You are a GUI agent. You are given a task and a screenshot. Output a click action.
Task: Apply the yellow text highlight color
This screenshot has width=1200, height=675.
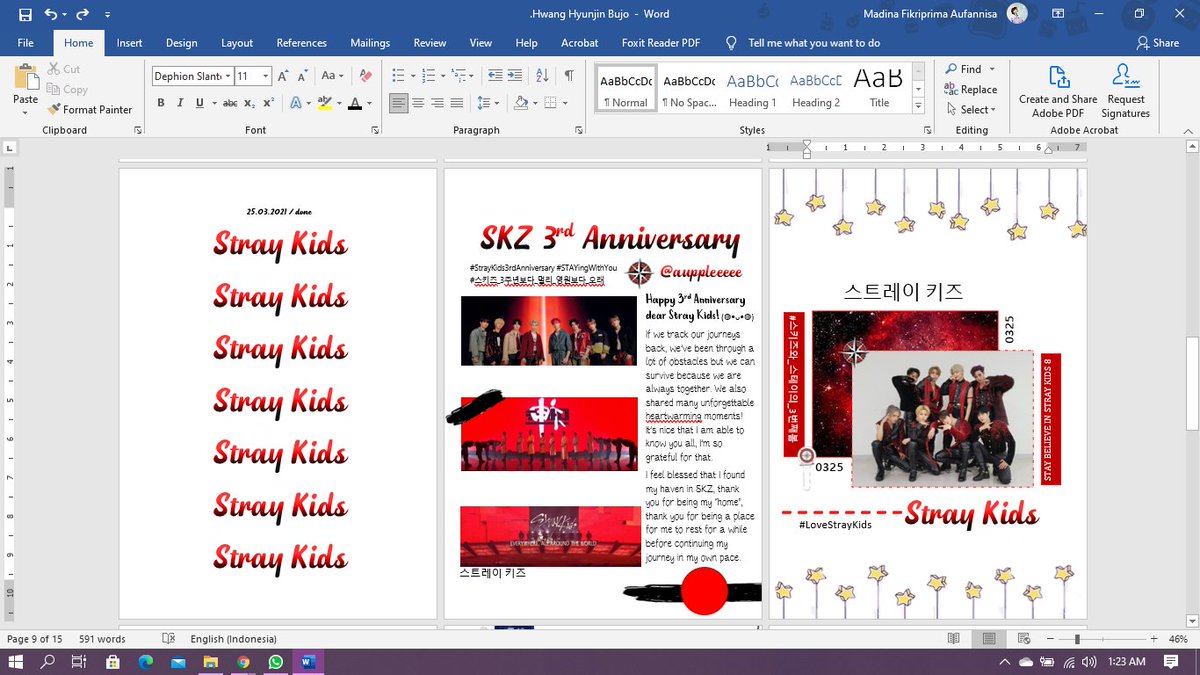pyautogui.click(x=324, y=103)
